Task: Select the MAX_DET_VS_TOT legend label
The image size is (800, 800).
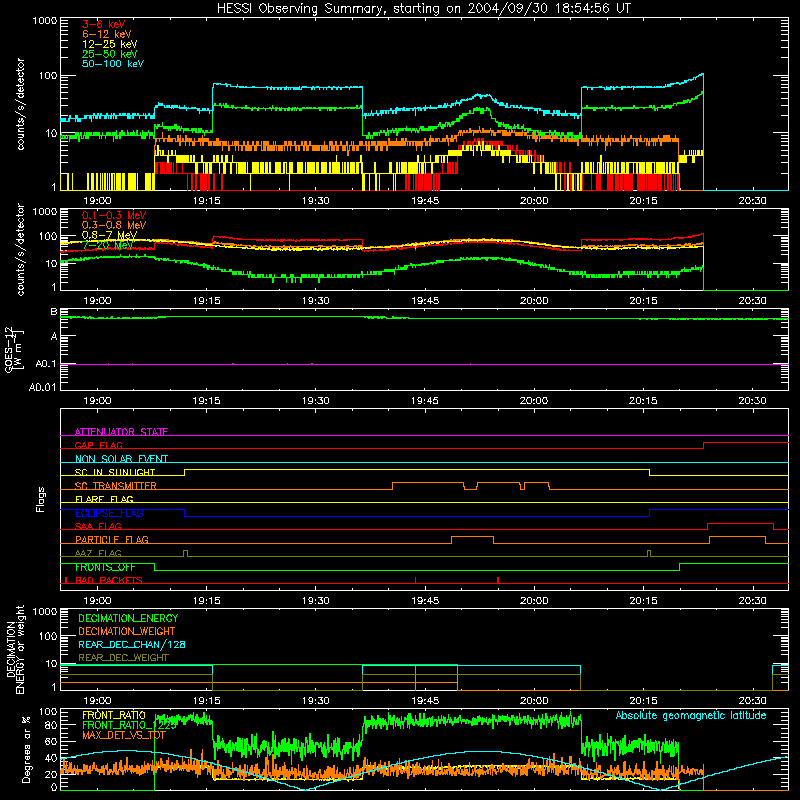Action: (124, 735)
